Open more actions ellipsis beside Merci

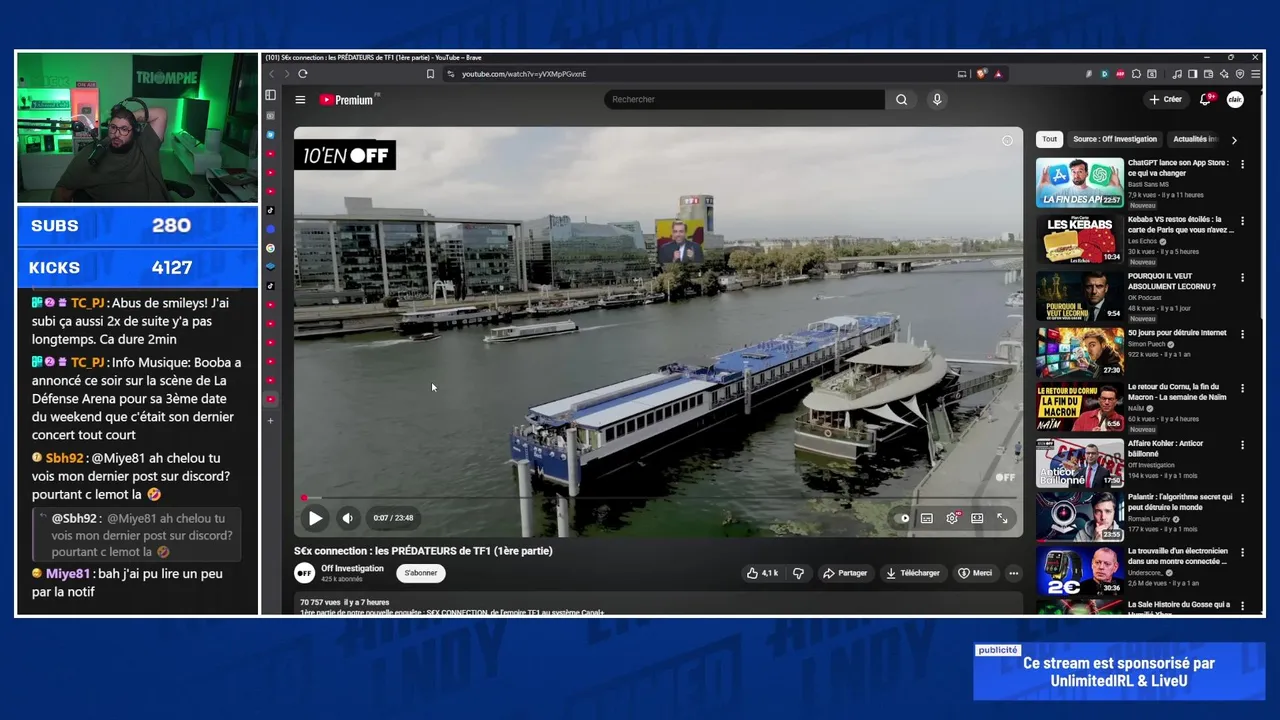coord(1013,573)
